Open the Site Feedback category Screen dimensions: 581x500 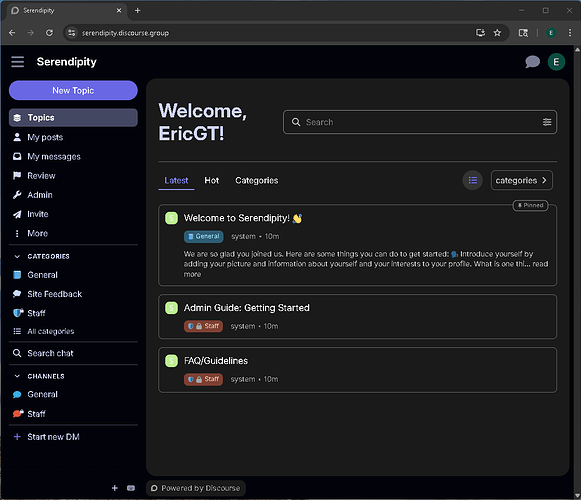point(73,294)
